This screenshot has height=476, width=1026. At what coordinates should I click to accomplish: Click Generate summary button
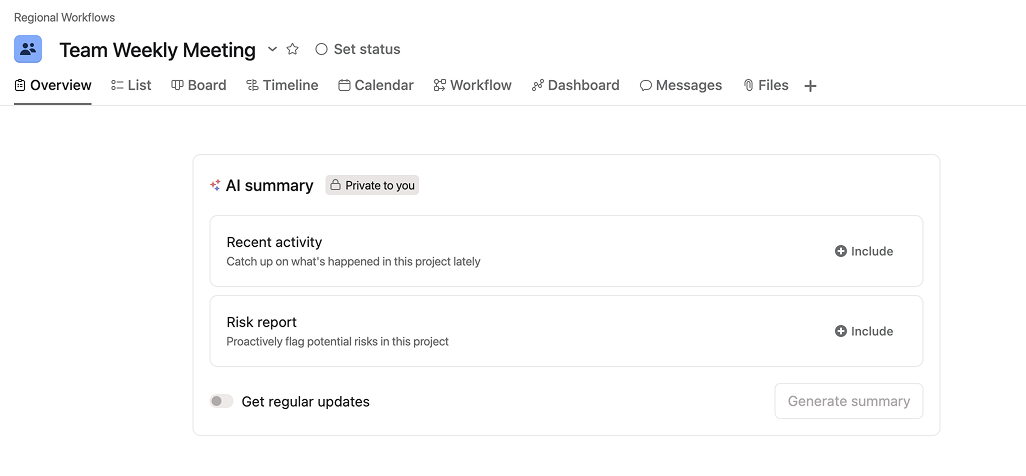848,401
